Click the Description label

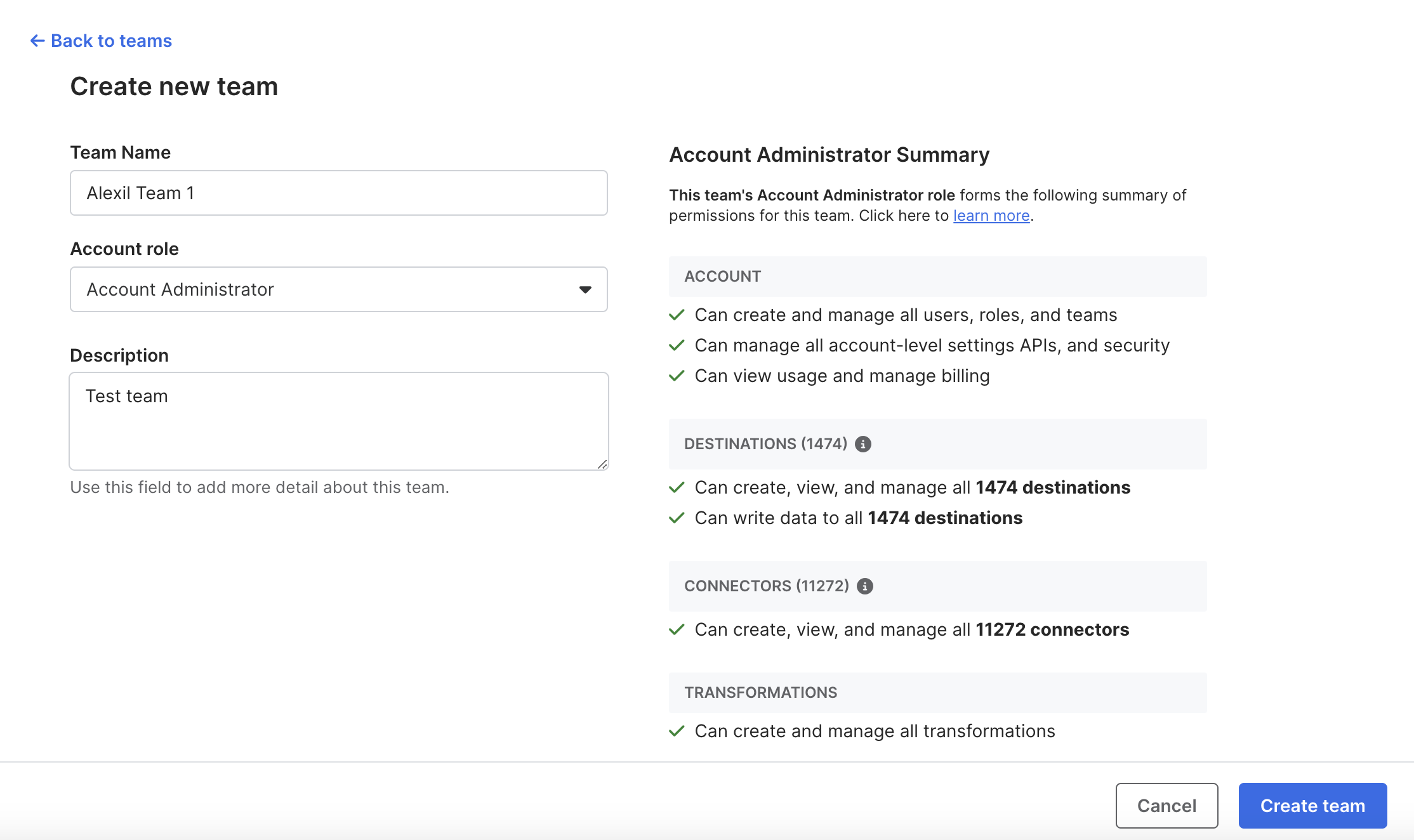coord(119,355)
